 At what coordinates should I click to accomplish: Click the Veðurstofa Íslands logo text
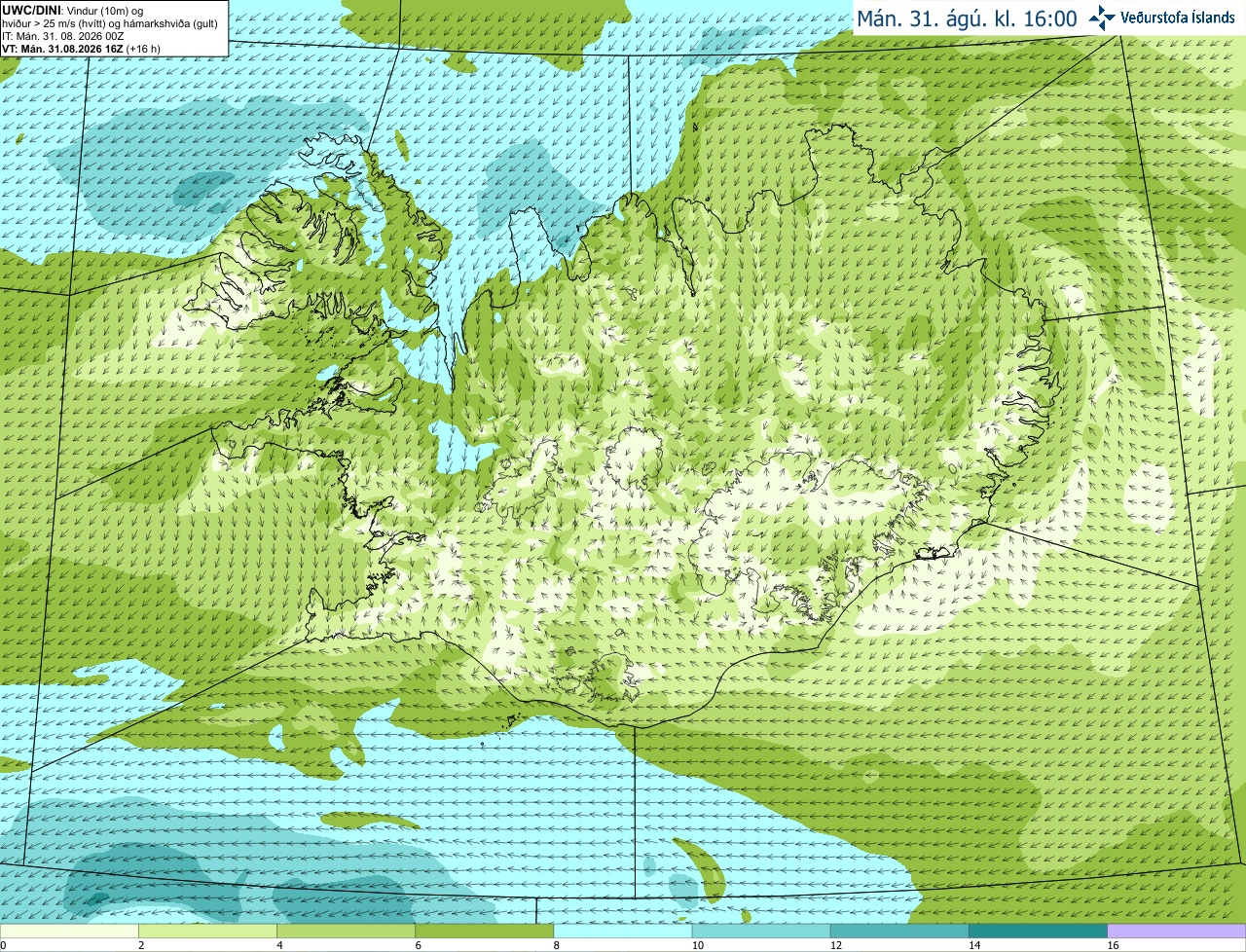1177,18
